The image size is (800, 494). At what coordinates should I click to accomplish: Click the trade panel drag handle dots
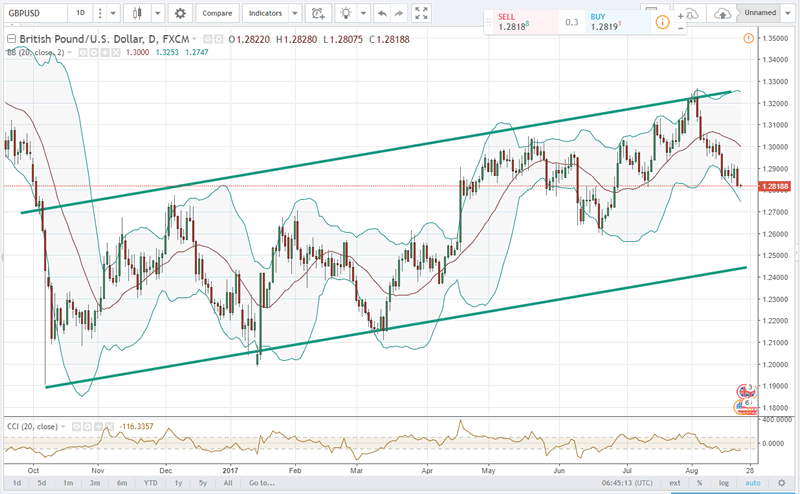click(x=489, y=22)
